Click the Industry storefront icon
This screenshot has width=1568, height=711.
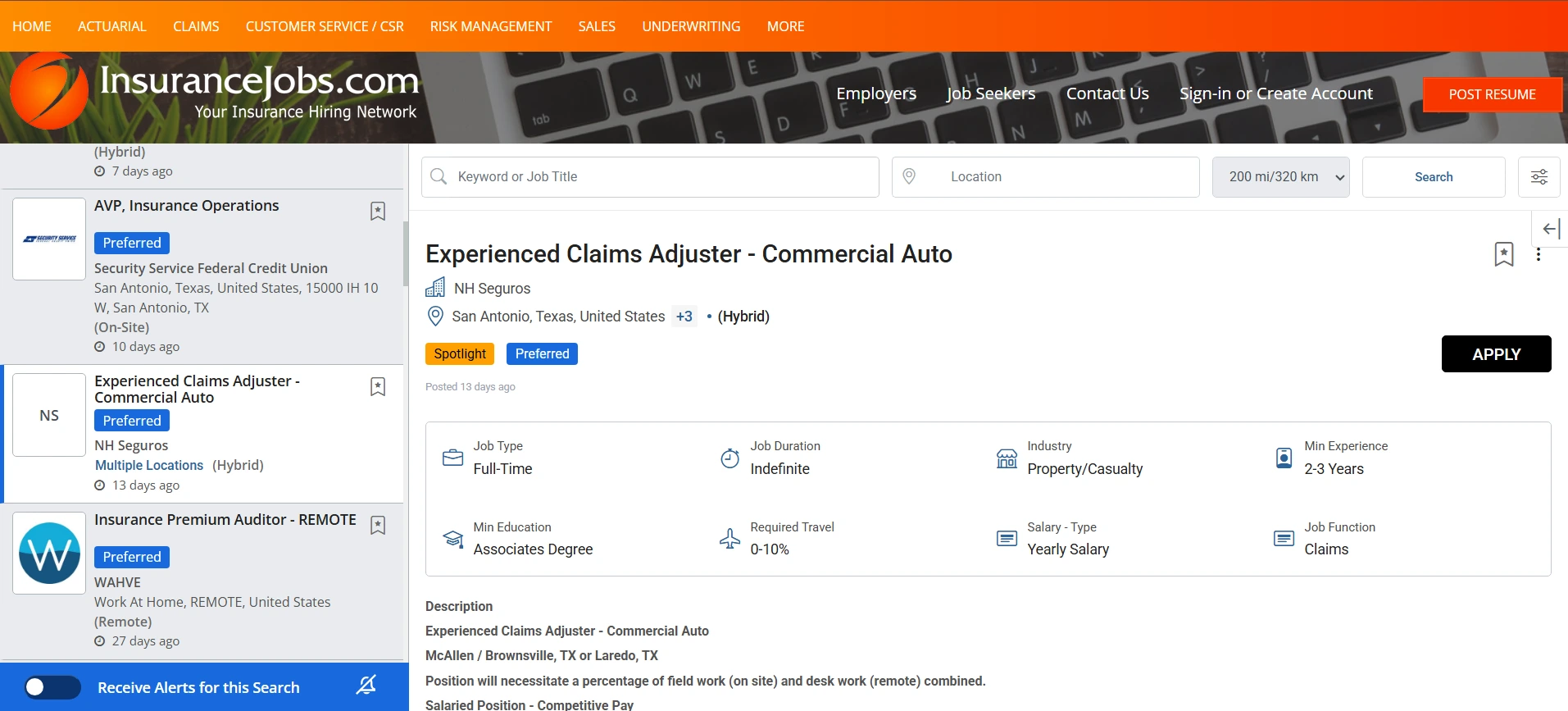click(1007, 458)
